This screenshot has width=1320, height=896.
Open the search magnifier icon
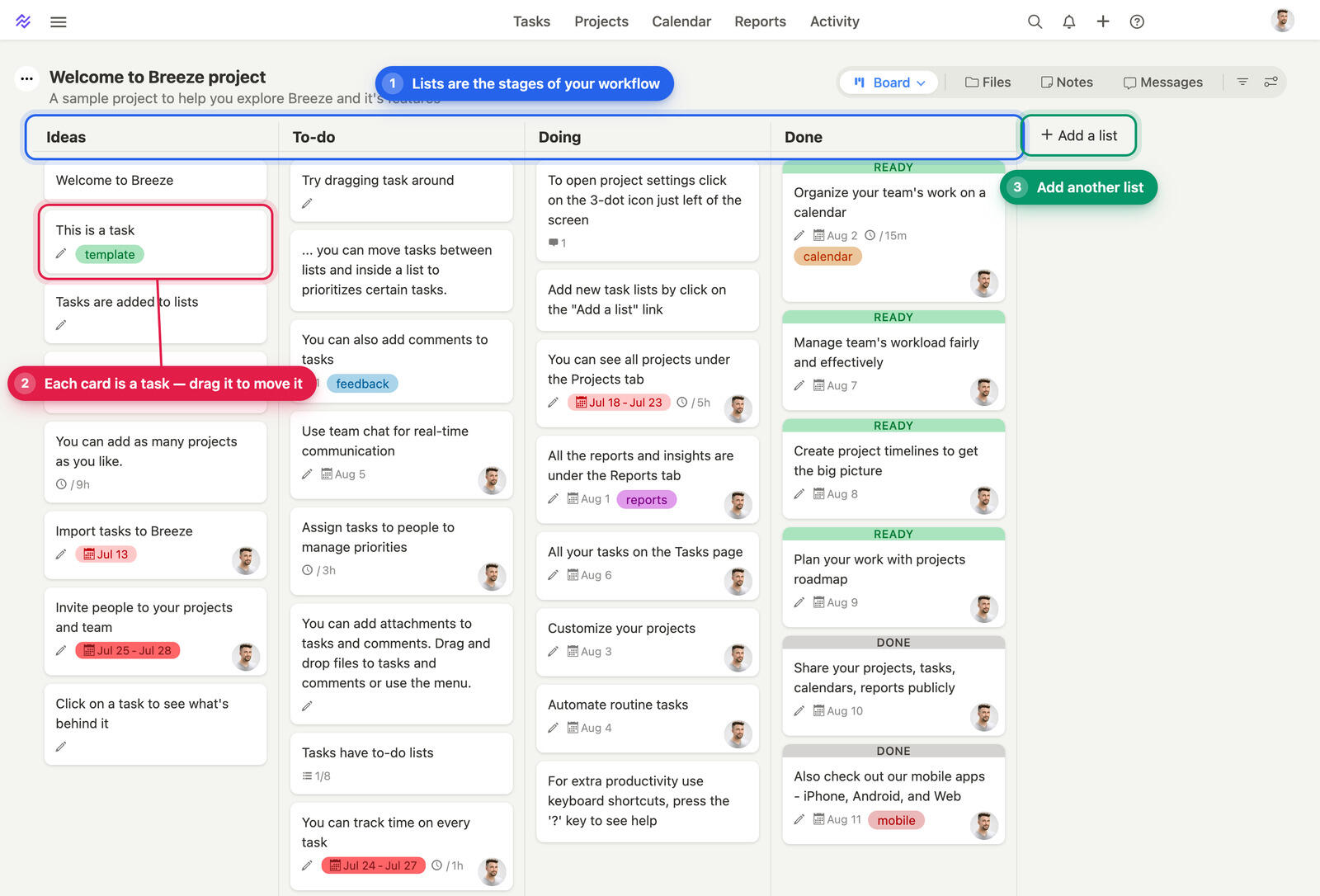[1035, 21]
